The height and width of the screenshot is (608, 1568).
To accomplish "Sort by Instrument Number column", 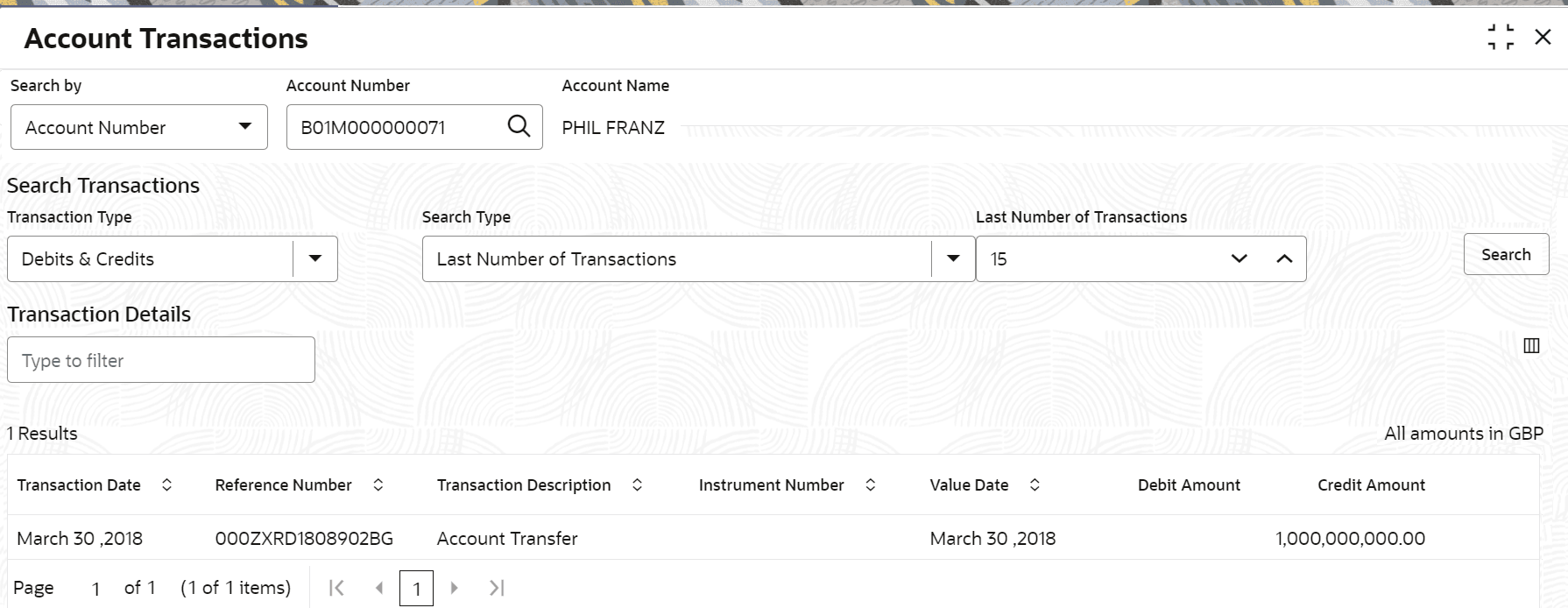I will pos(871,485).
